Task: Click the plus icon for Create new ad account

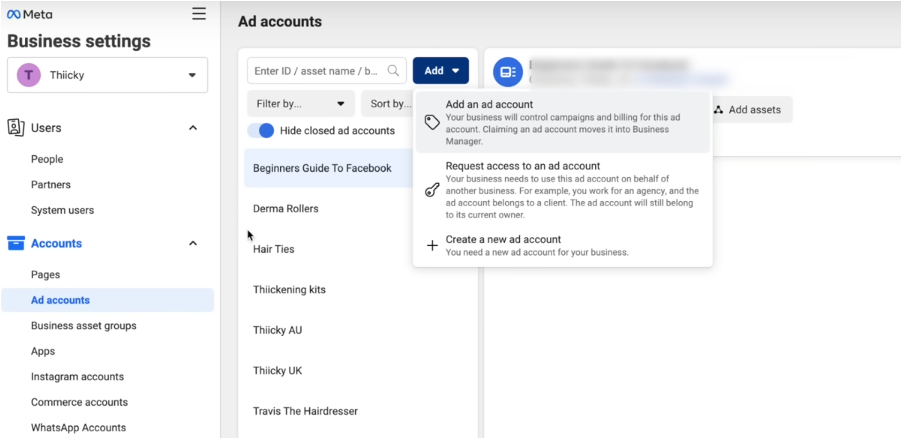Action: [432, 246]
